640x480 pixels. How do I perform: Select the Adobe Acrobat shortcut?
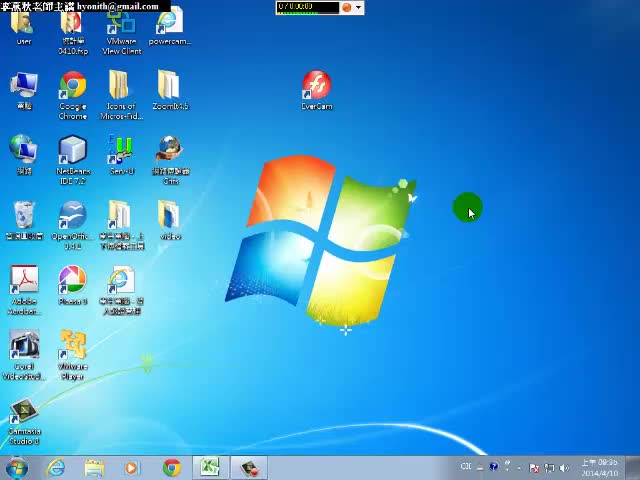(x=24, y=290)
